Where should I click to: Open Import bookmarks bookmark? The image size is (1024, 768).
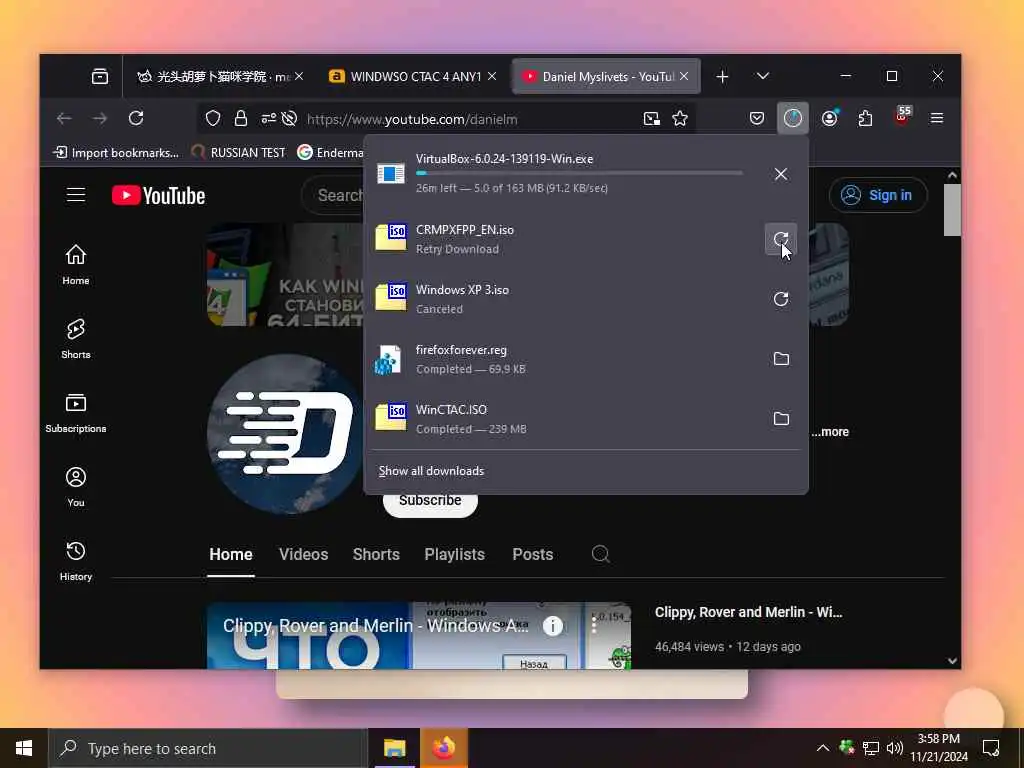coord(116,153)
